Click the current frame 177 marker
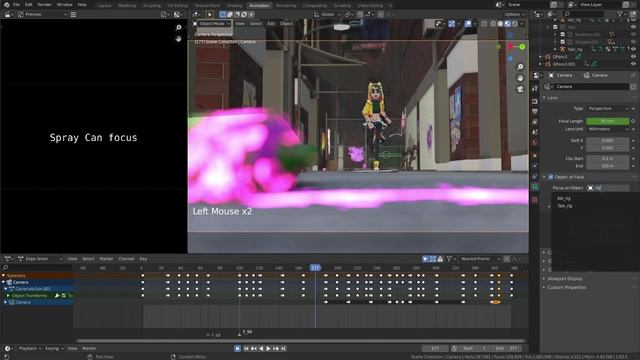 pyautogui.click(x=315, y=268)
